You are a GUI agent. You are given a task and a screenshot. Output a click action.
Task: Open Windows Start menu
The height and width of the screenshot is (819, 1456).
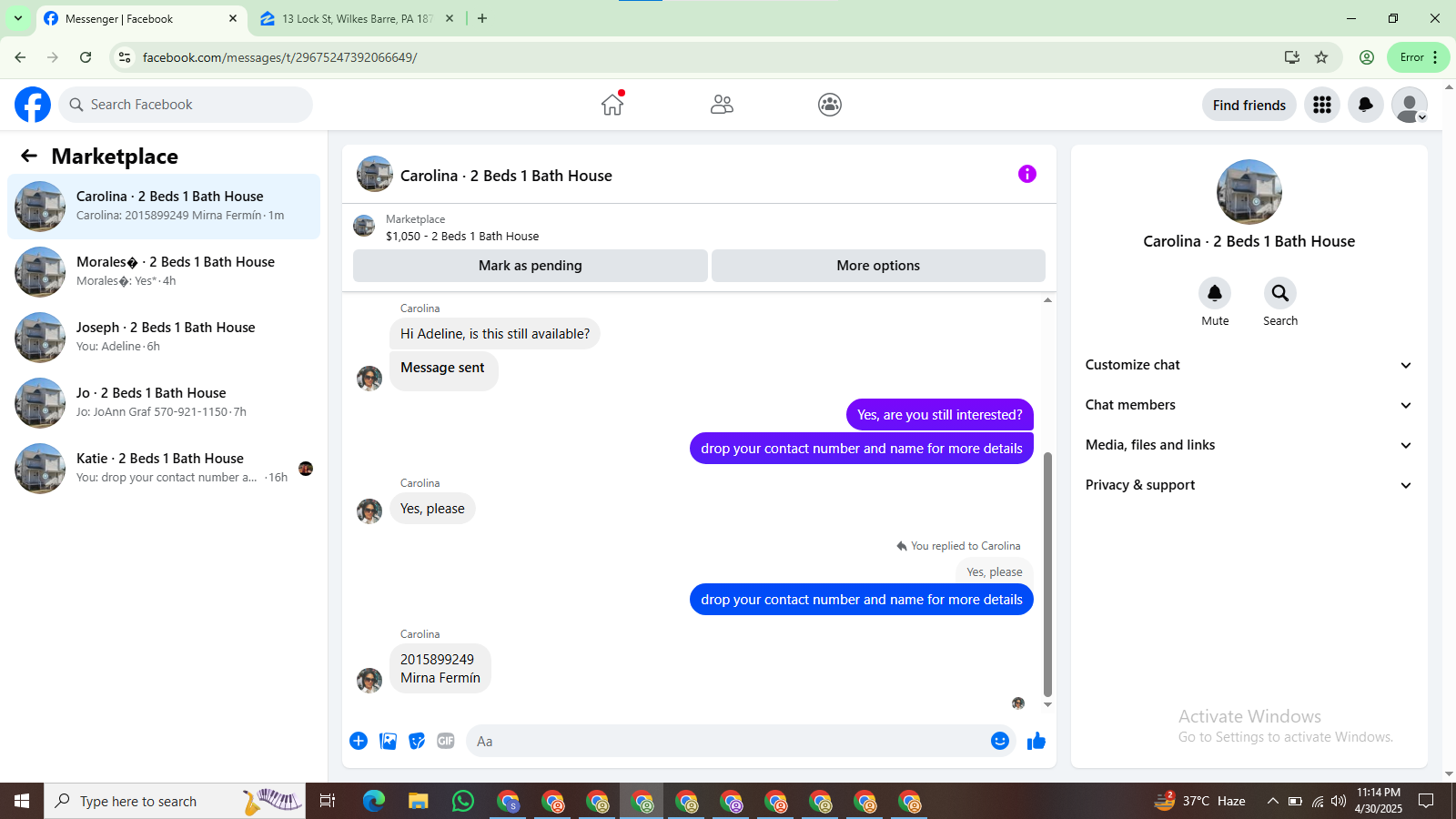tap(22, 801)
